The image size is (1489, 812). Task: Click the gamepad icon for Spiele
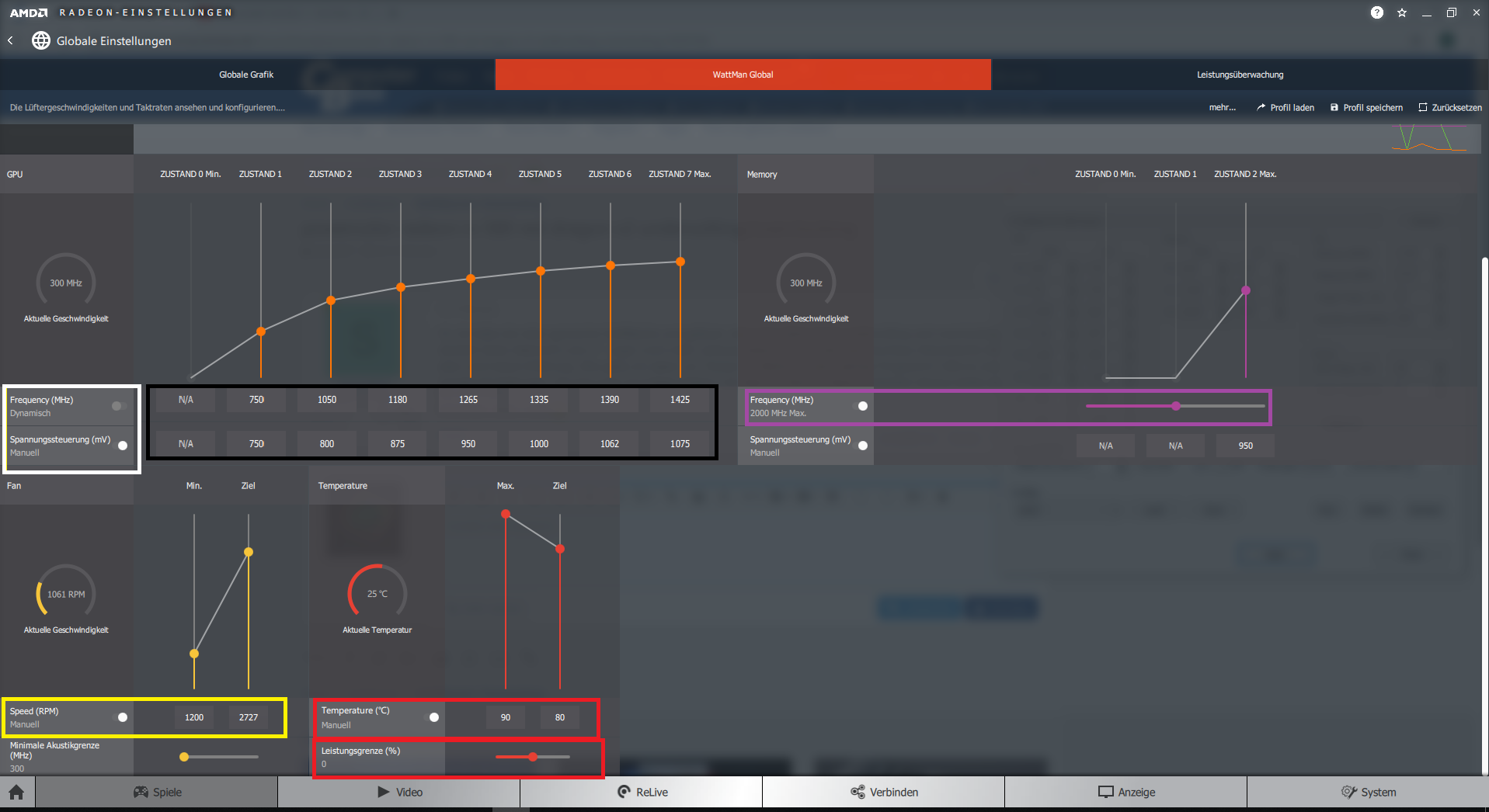pos(141,792)
